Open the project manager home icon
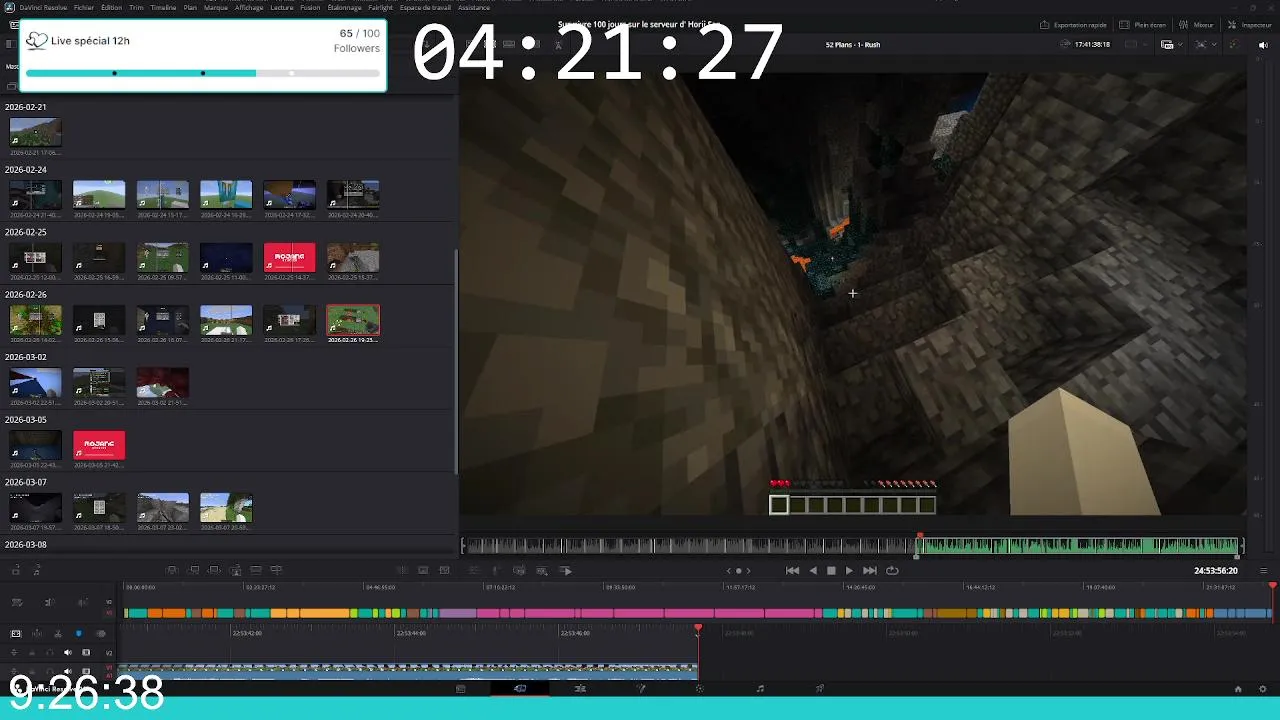The image size is (1280, 720). 1238,688
